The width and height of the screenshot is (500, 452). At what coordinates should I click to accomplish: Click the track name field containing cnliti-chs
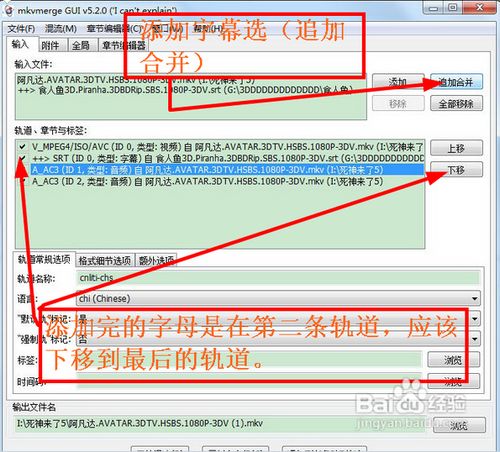coord(278,278)
